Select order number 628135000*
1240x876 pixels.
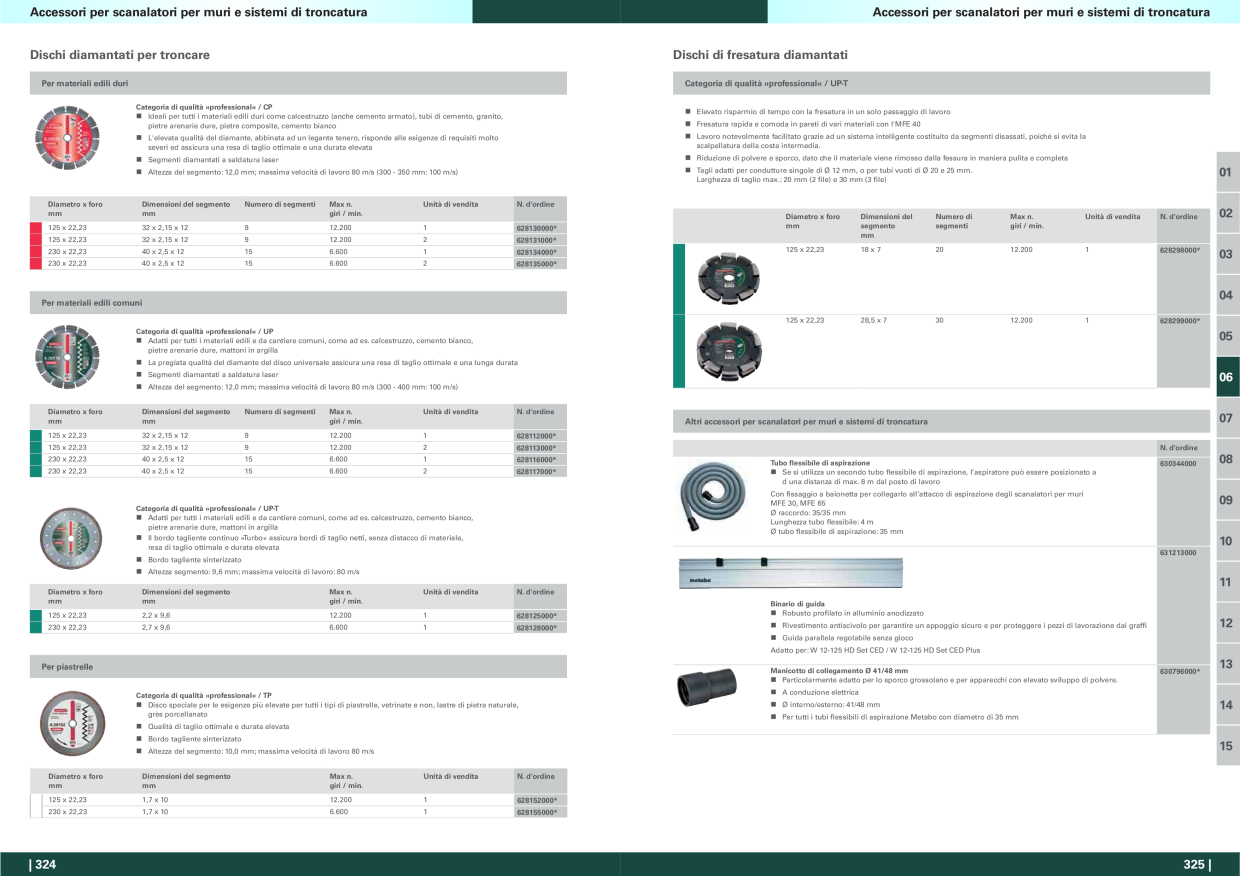pos(536,264)
